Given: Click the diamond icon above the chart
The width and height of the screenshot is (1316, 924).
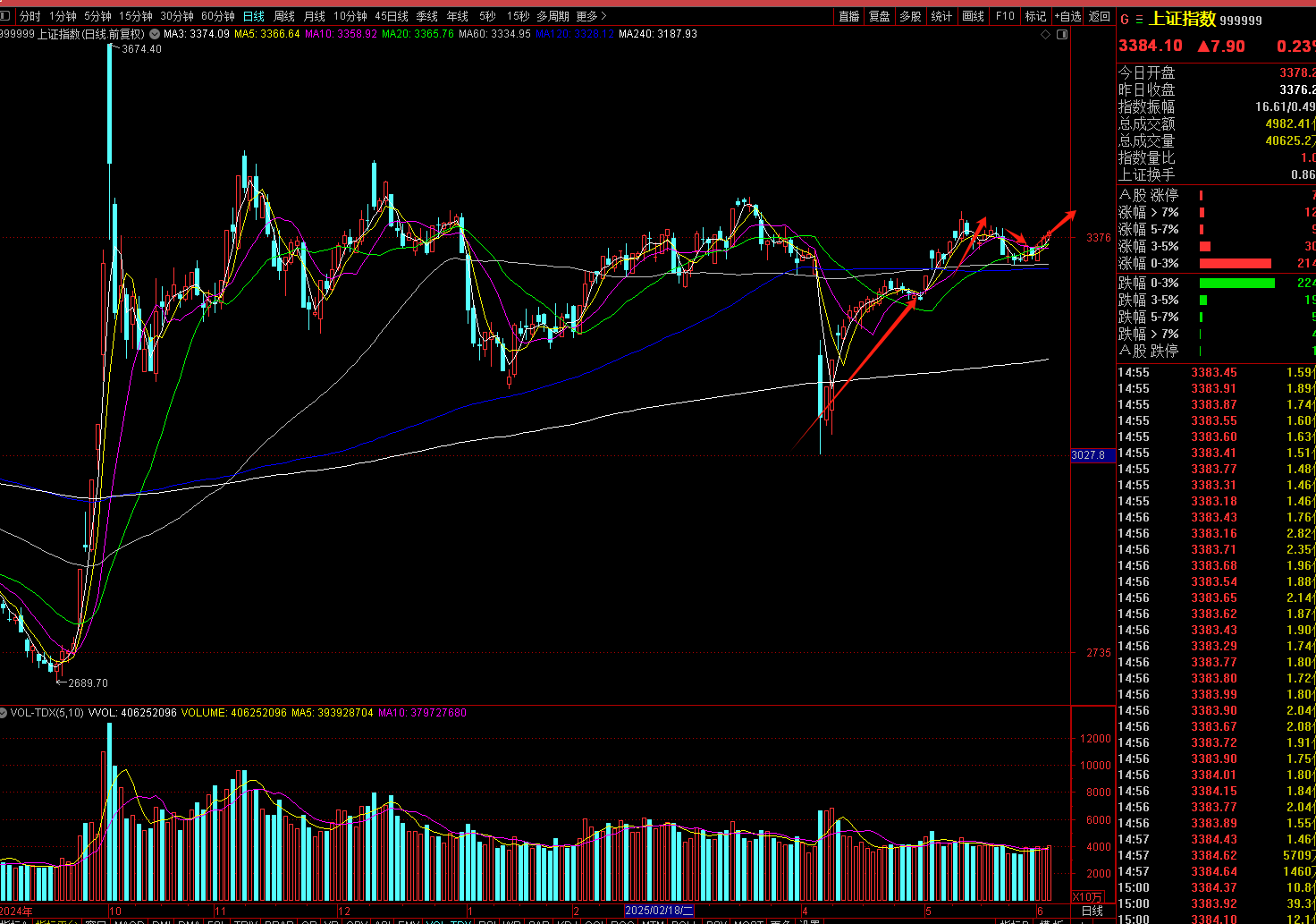Looking at the screenshot, I should coord(1046,34).
